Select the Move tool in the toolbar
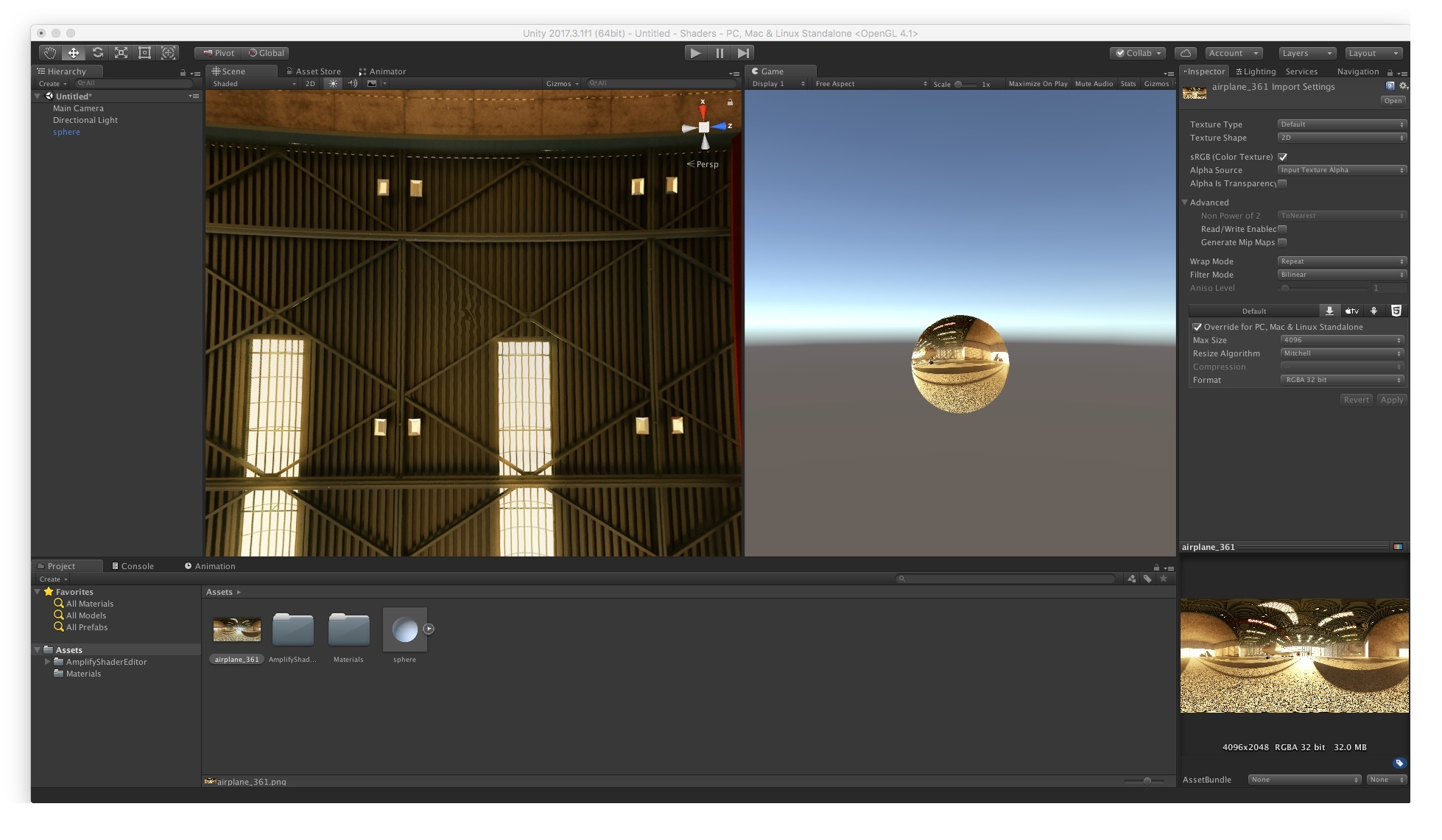Viewport: 1442px width, 840px height. click(73, 52)
